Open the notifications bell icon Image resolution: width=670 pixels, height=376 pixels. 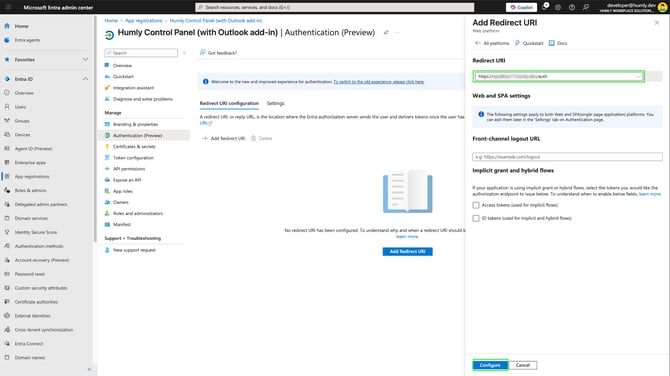pyautogui.click(x=545, y=7)
